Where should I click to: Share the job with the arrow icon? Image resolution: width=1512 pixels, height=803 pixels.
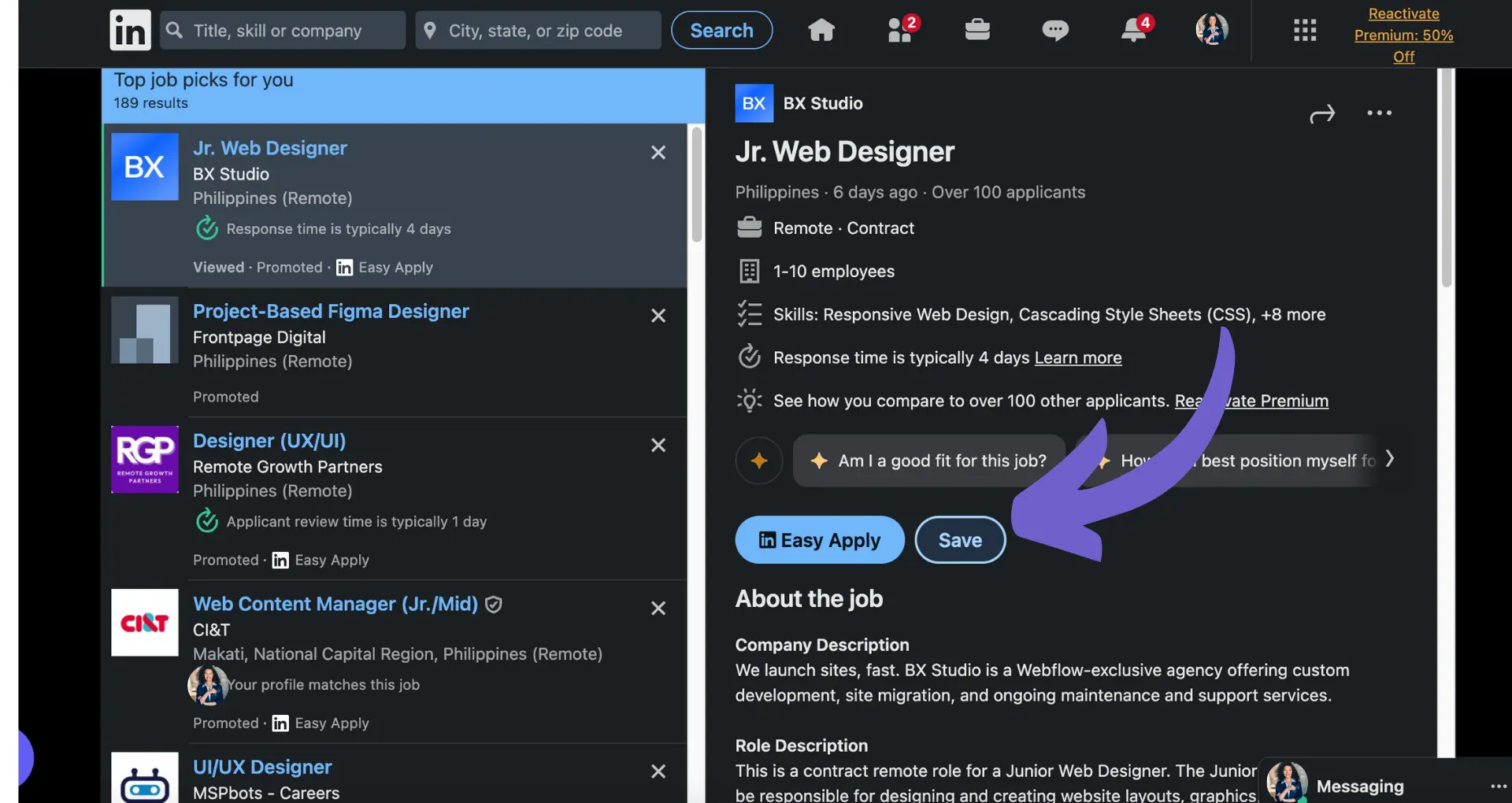pyautogui.click(x=1322, y=114)
